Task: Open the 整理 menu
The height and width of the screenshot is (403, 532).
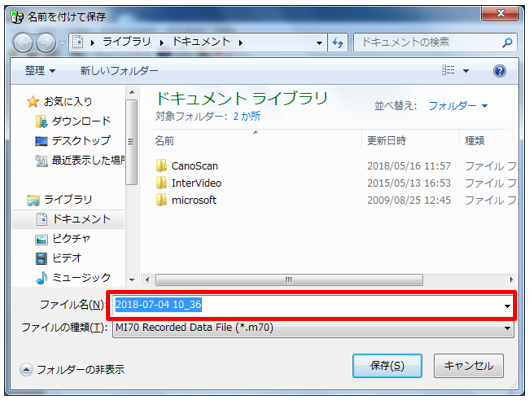Action: [x=40, y=71]
